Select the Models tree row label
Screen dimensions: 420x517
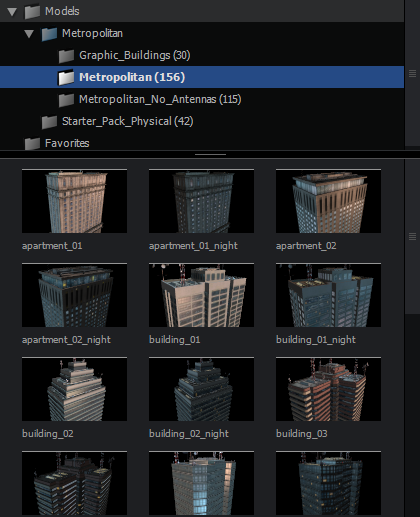tap(62, 11)
